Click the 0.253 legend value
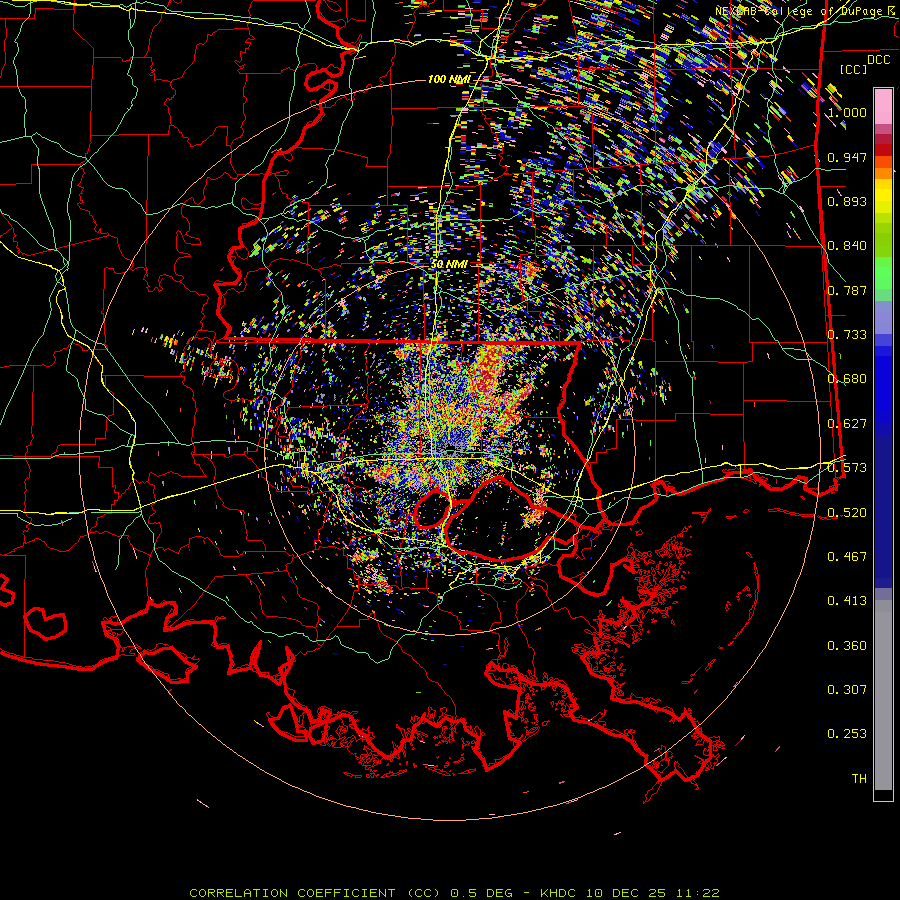The width and height of the screenshot is (900, 900). pos(847,734)
